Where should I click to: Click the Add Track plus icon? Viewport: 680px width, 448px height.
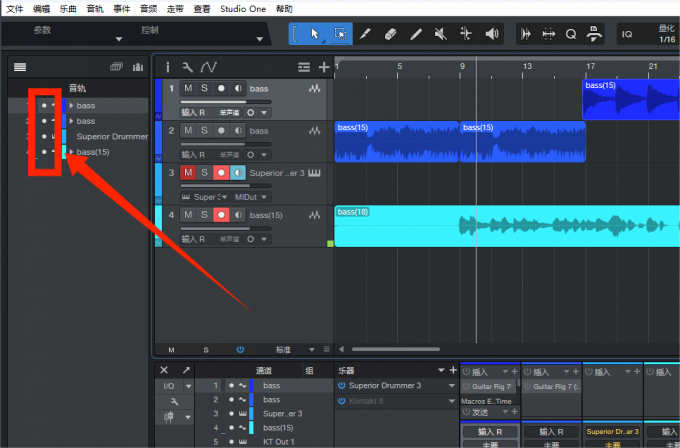(323, 67)
